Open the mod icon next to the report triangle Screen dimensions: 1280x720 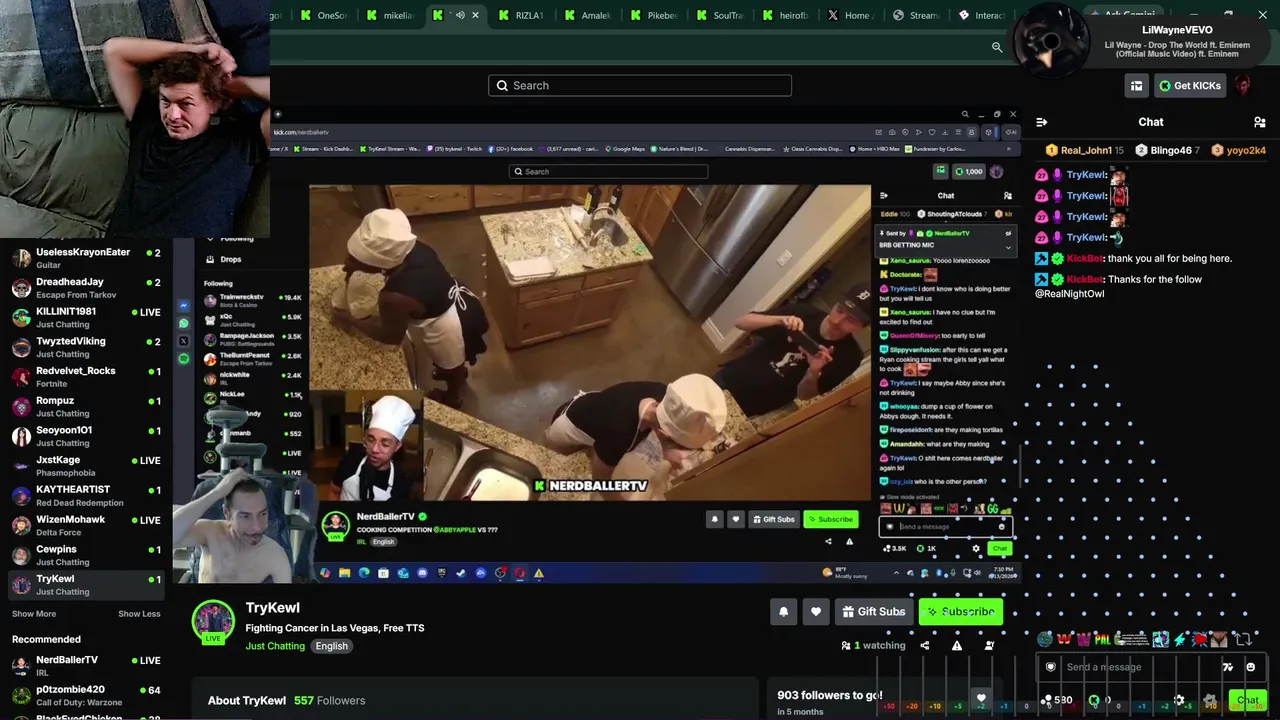989,646
